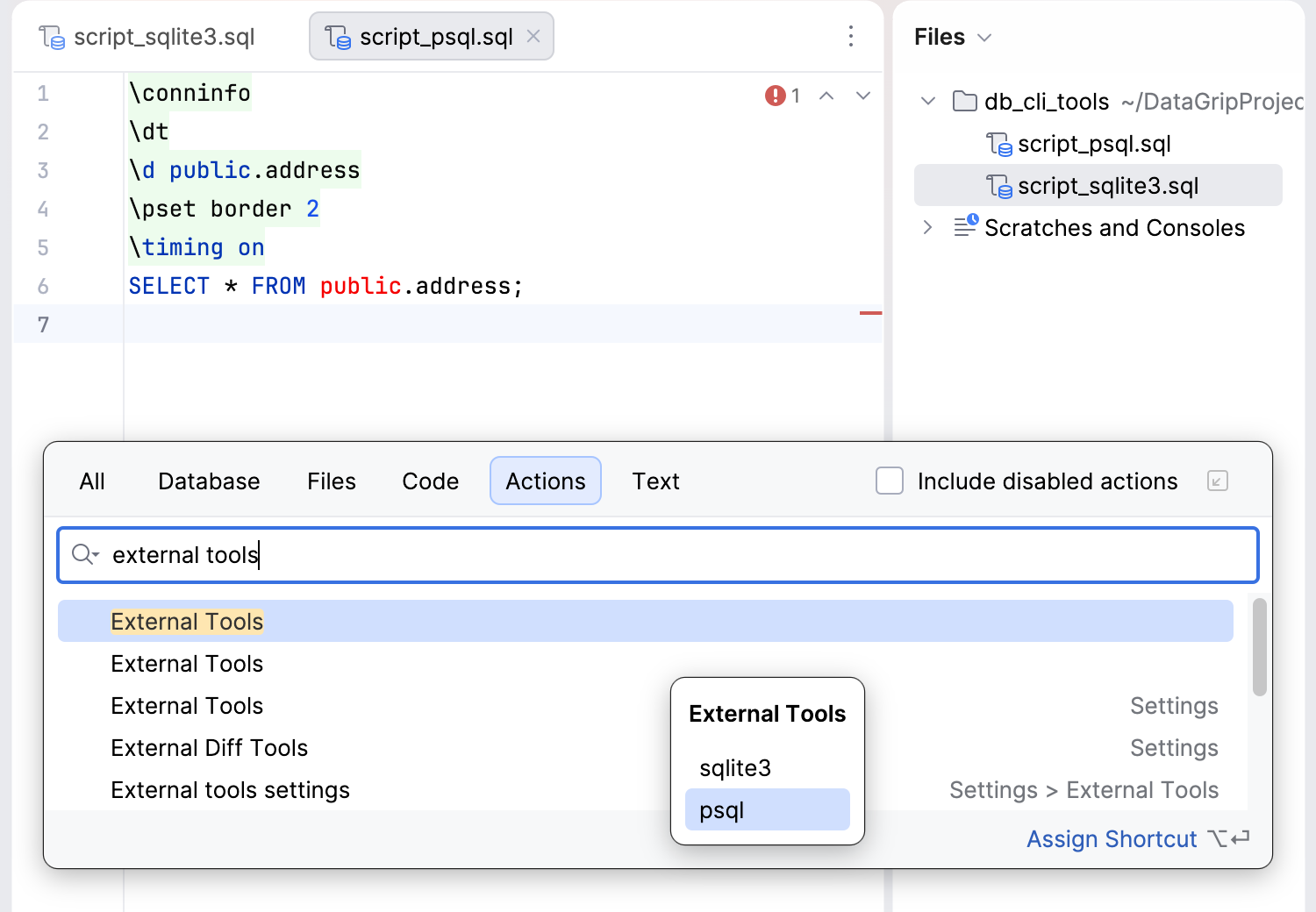Click script_sqlite3.sql file icon in Files tree

pos(999,185)
